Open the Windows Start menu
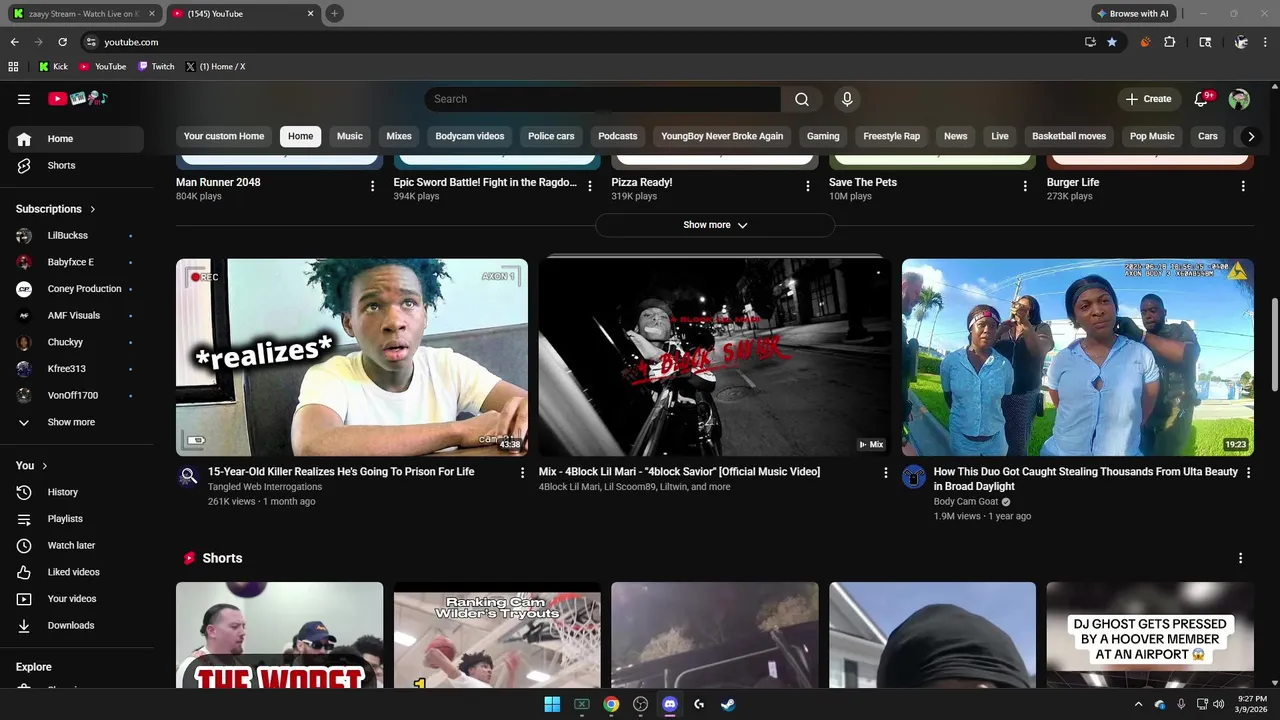This screenshot has width=1280, height=720. coord(552,704)
